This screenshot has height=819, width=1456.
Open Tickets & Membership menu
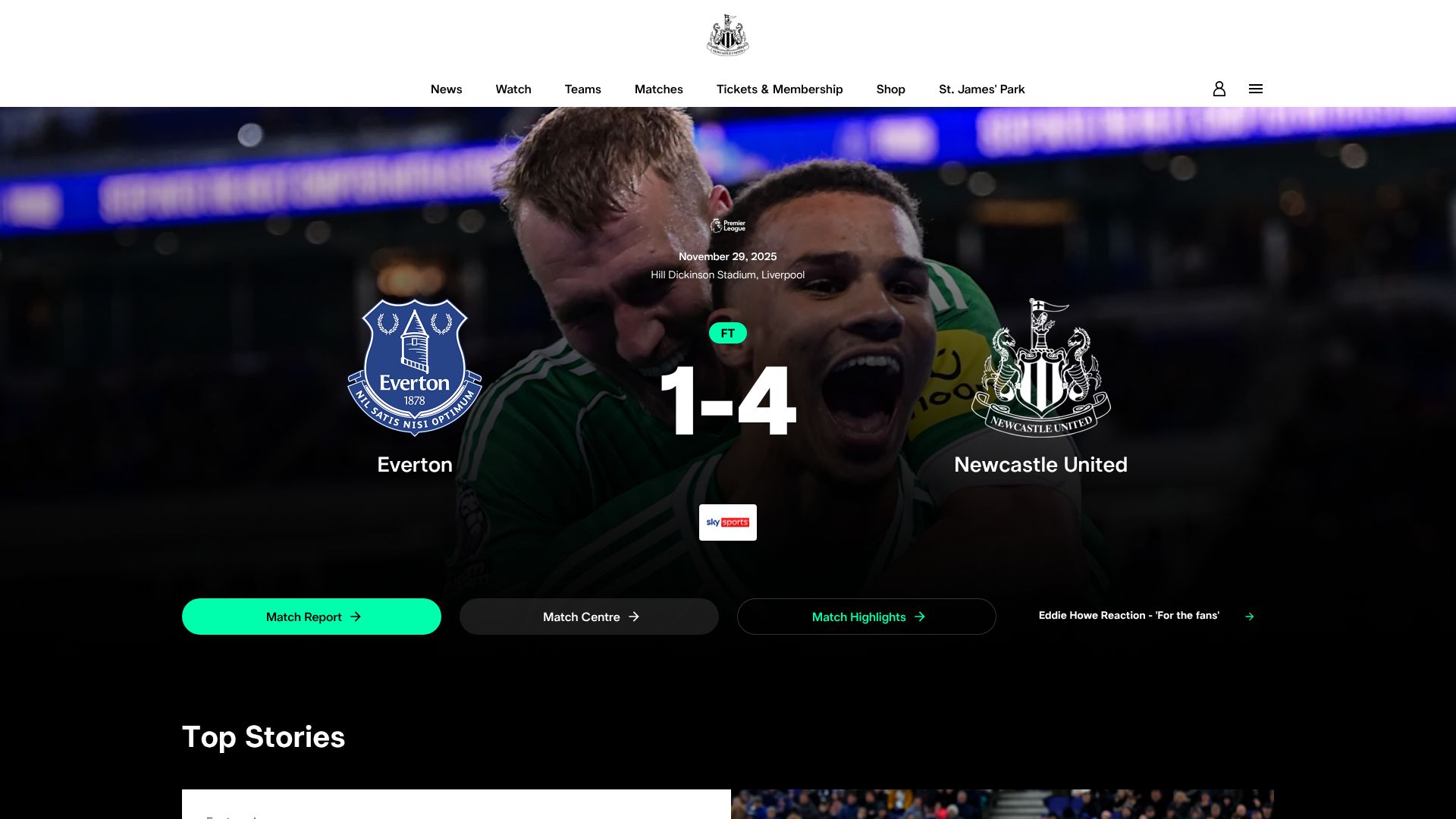[x=780, y=89]
